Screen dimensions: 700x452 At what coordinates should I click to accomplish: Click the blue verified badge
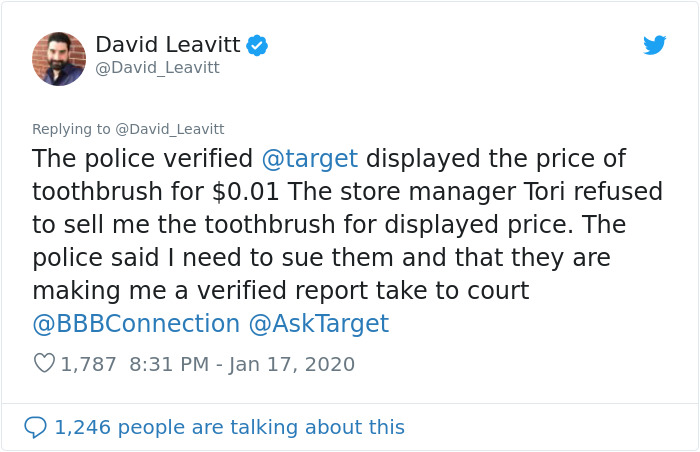coord(257,45)
